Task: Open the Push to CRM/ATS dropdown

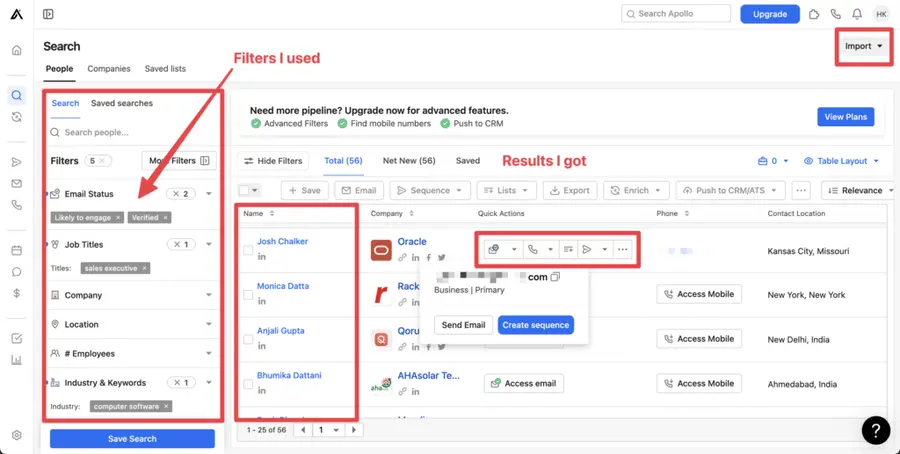Action: tap(730, 191)
